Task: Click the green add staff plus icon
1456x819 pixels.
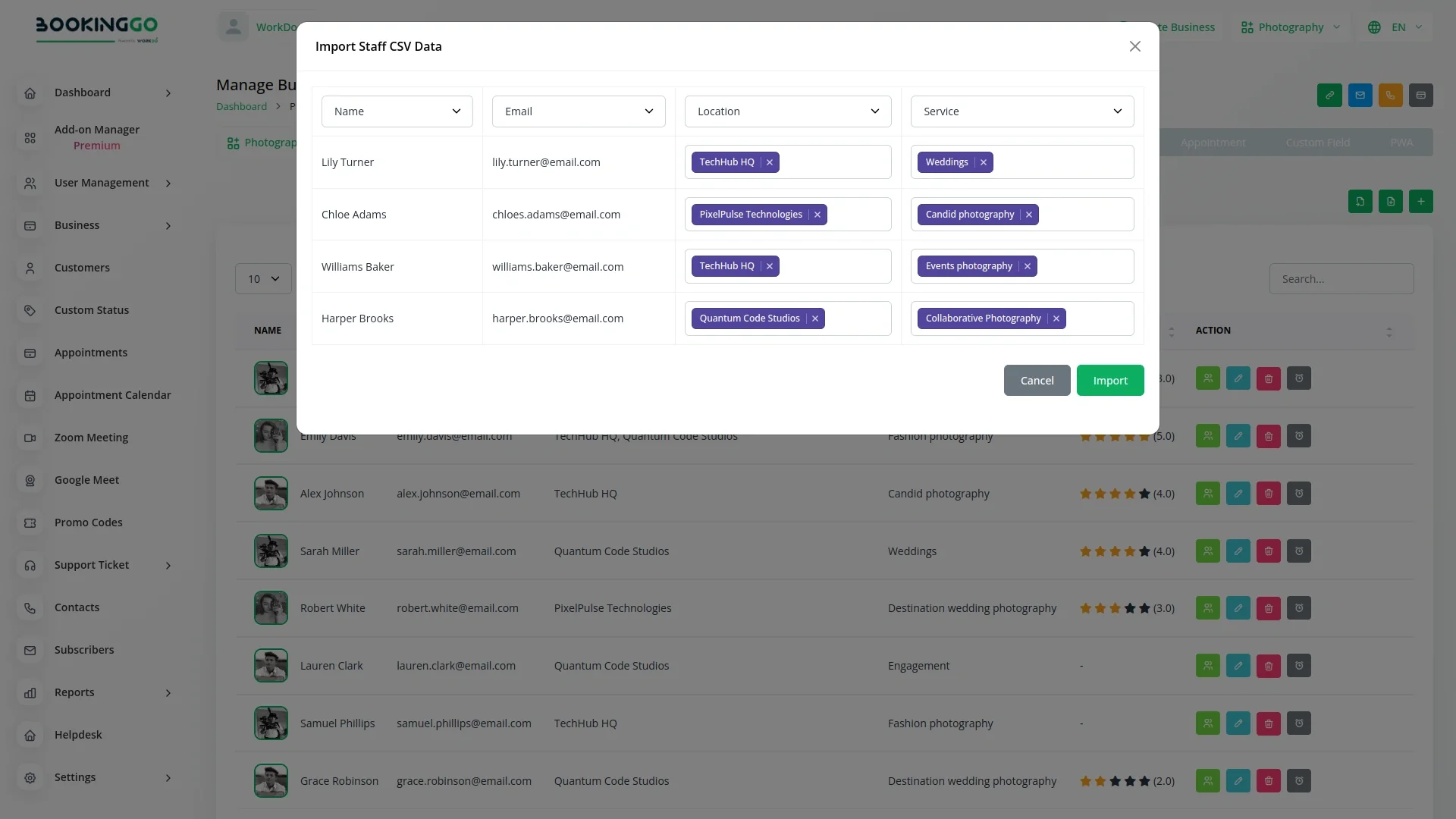Action: pyautogui.click(x=1420, y=202)
